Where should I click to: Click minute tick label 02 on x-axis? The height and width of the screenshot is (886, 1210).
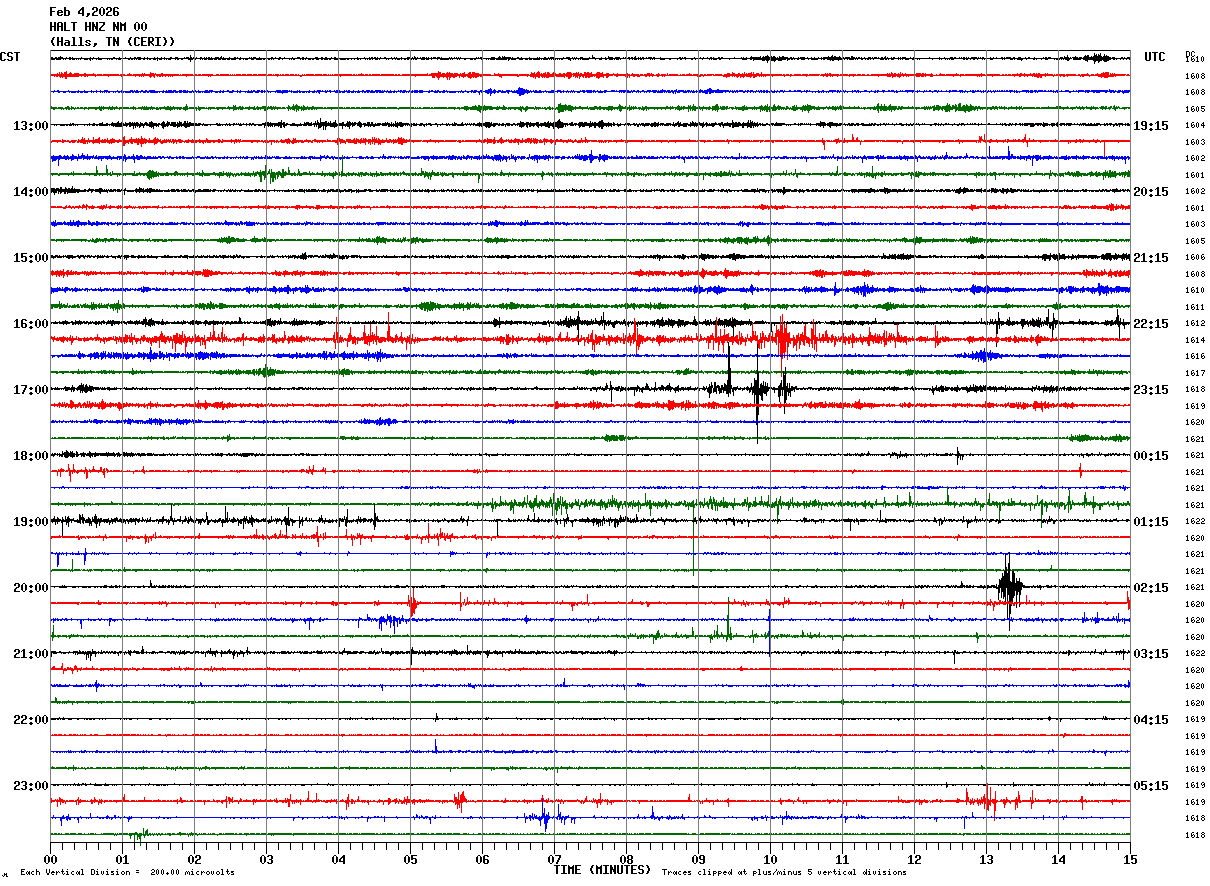click(195, 859)
